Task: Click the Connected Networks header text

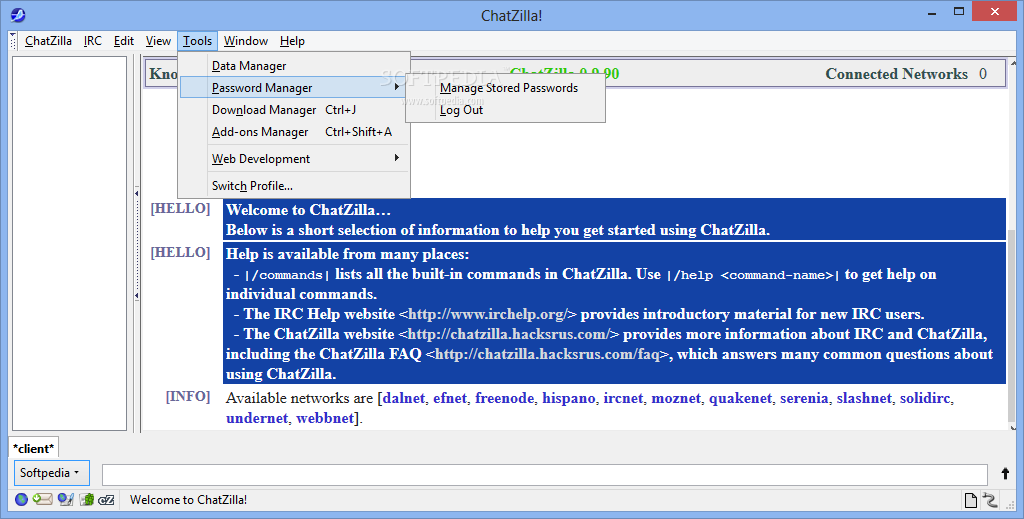Action: point(897,74)
